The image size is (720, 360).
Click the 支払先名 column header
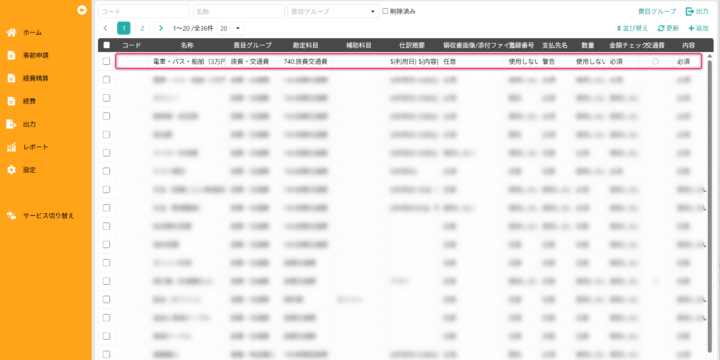(x=555, y=45)
